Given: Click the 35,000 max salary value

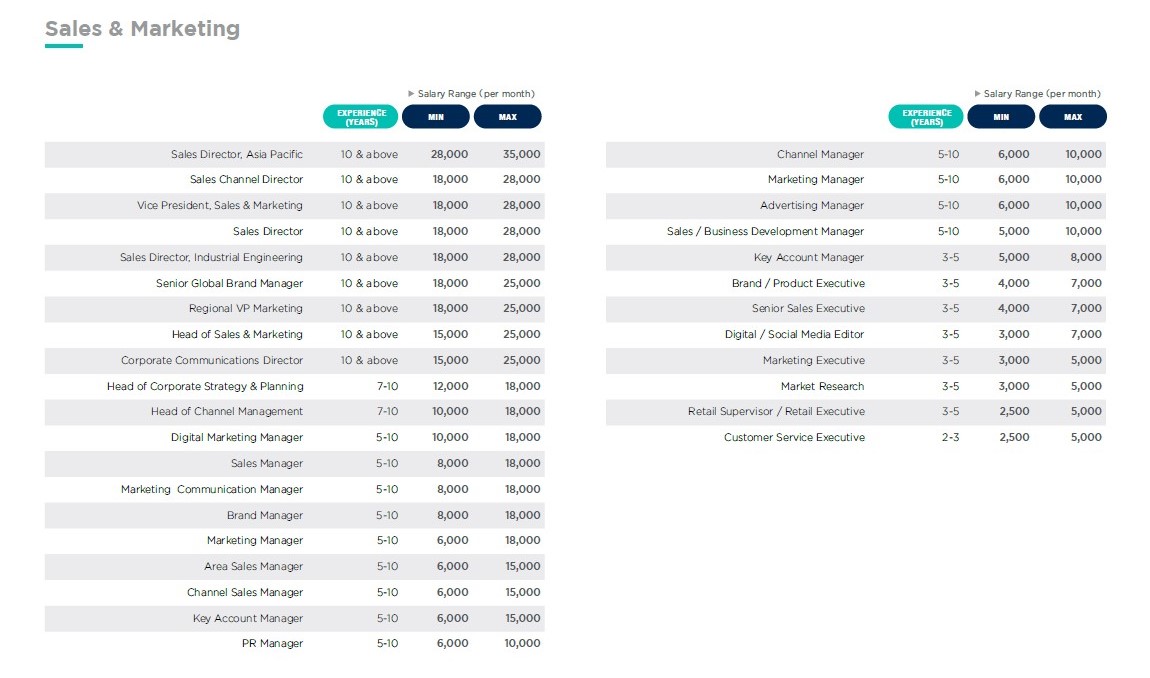Looking at the screenshot, I should [522, 154].
